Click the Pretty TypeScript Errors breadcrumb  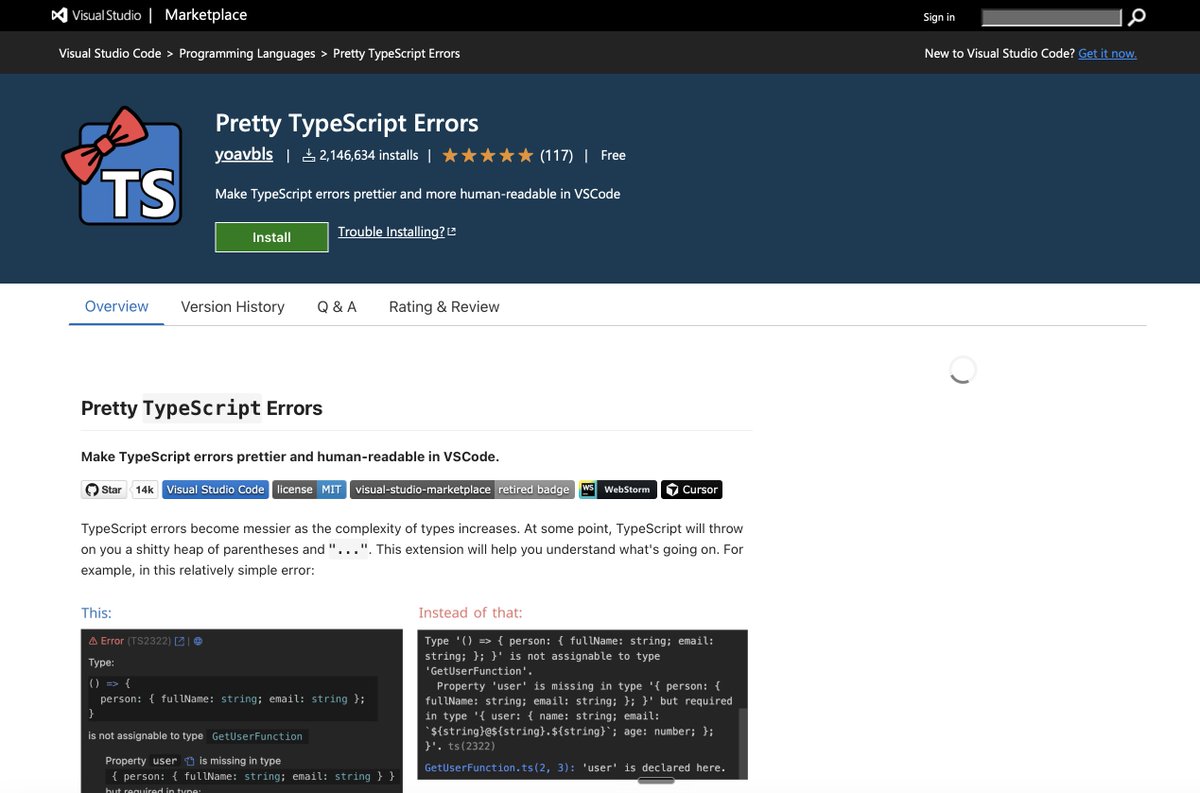pos(397,53)
